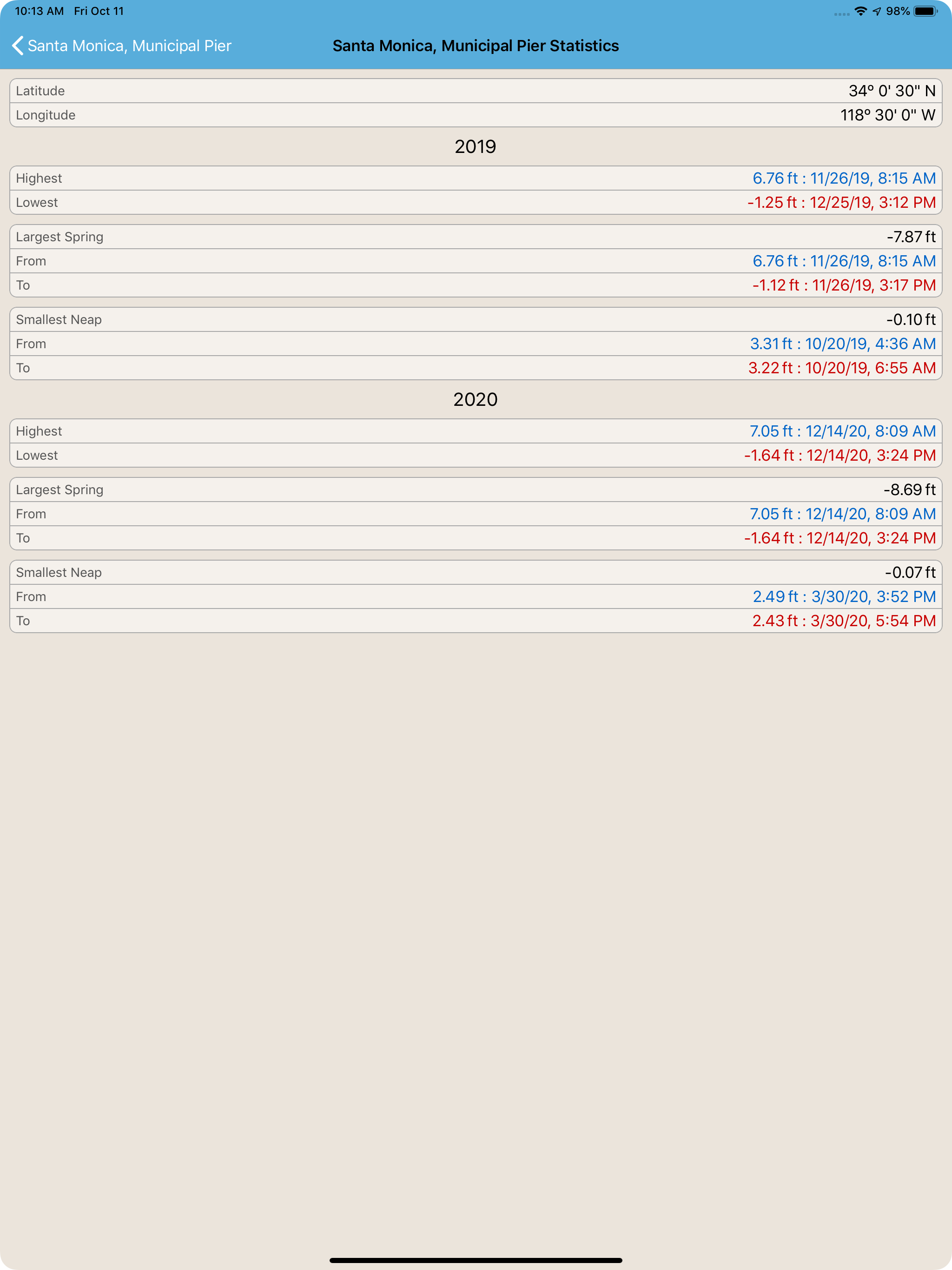Tap 2020 Smallest Neap -0.07 ft row
The height and width of the screenshot is (1270, 952).
pyautogui.click(x=476, y=572)
